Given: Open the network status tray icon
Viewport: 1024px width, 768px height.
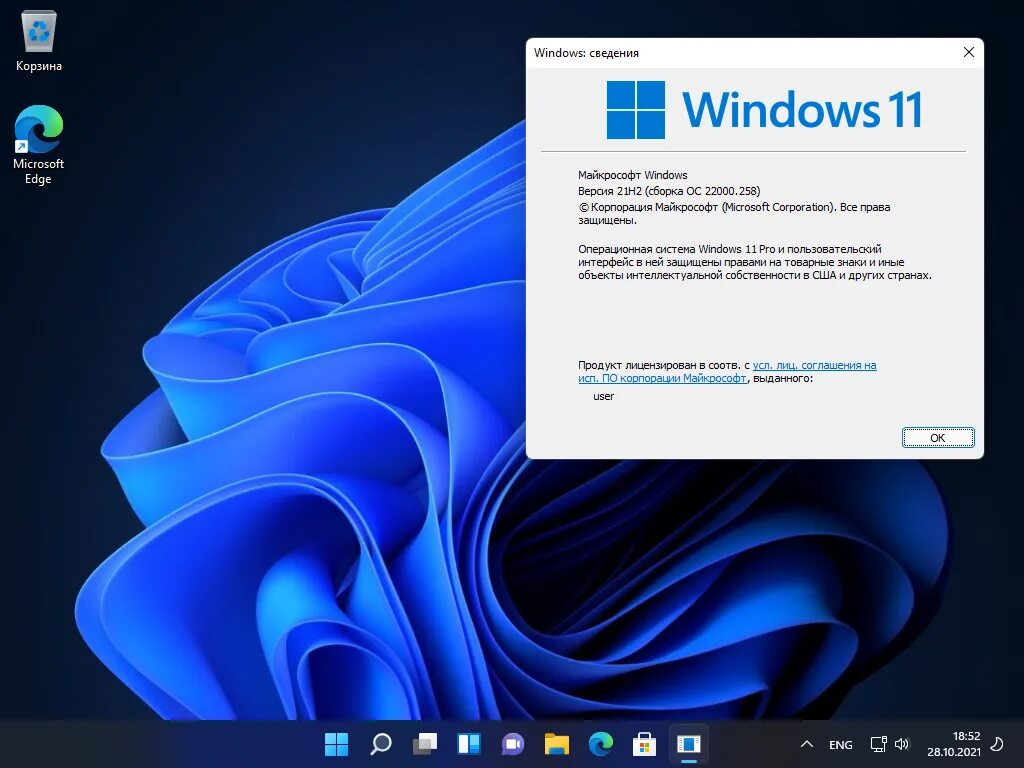Looking at the screenshot, I should 878,744.
